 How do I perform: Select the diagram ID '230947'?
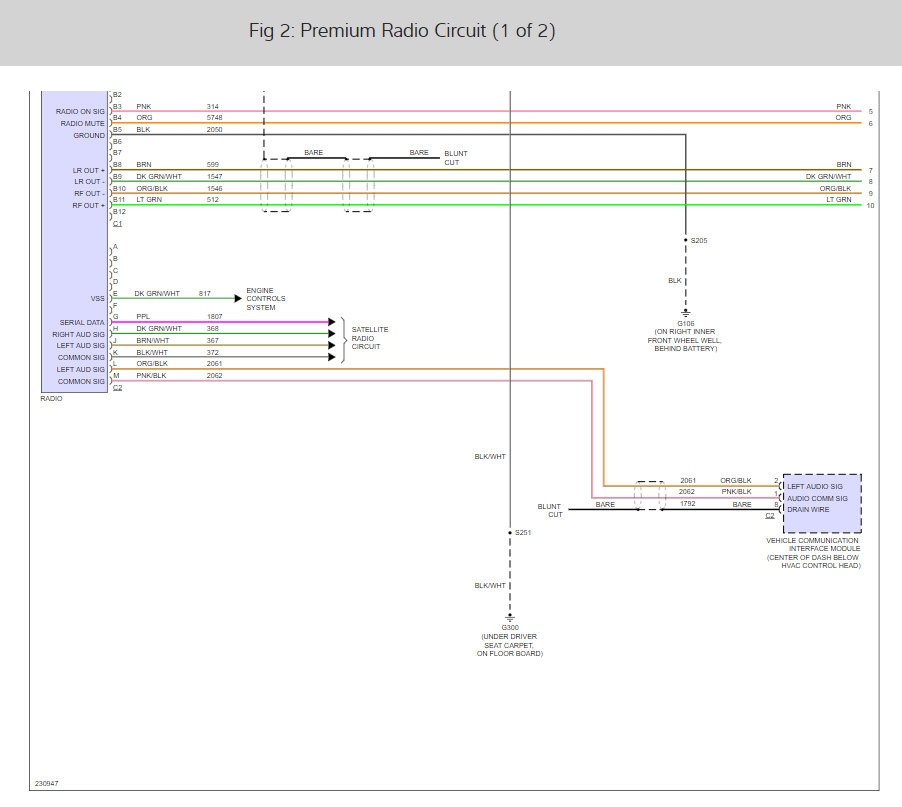tap(47, 783)
